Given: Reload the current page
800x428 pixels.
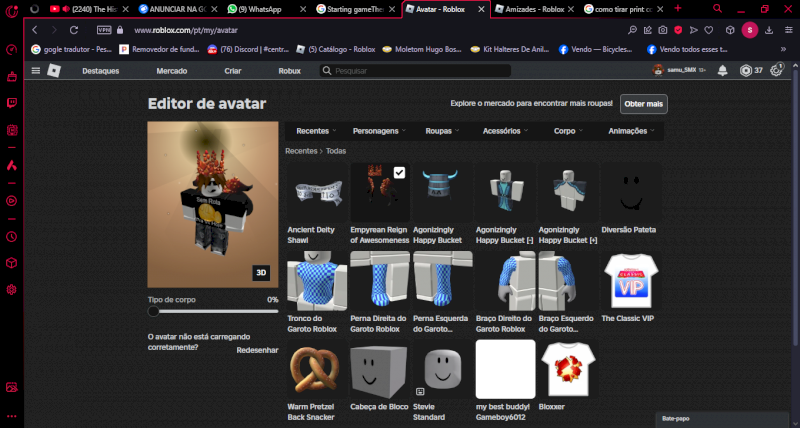Looking at the screenshot, I should click(x=74, y=30).
